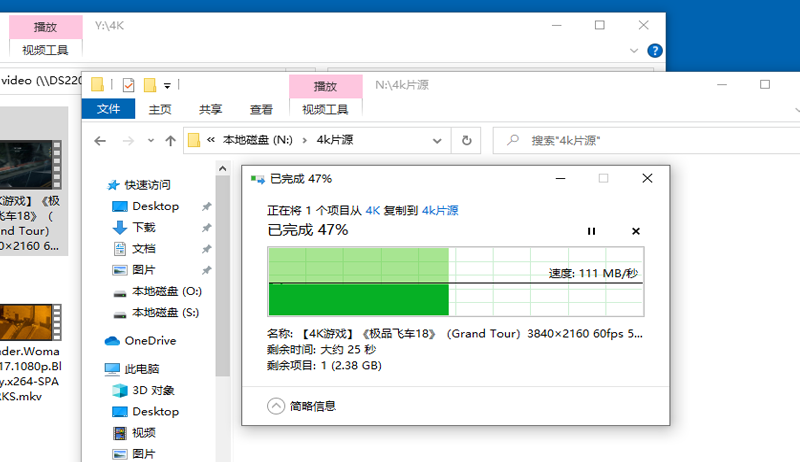
Task: Select 下载 in quick access
Action: [x=143, y=227]
